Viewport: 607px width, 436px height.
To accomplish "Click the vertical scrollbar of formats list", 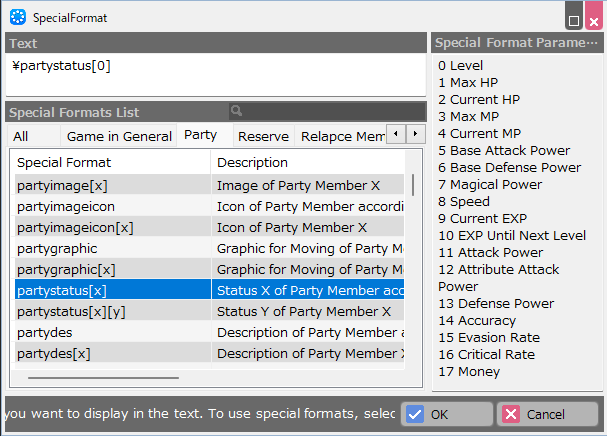I will coord(413,185).
